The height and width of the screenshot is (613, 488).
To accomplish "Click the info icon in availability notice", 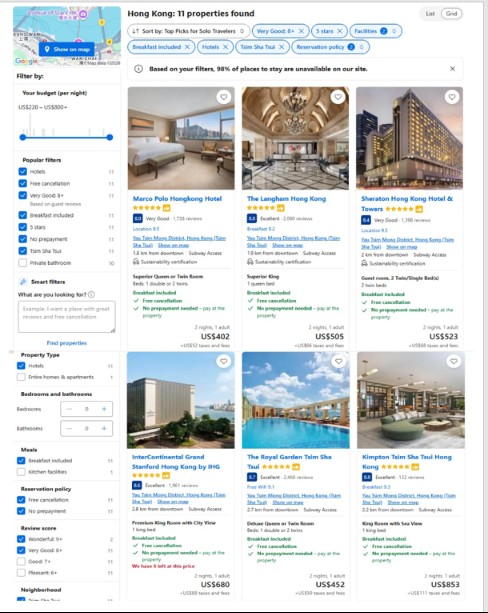I will (138, 69).
